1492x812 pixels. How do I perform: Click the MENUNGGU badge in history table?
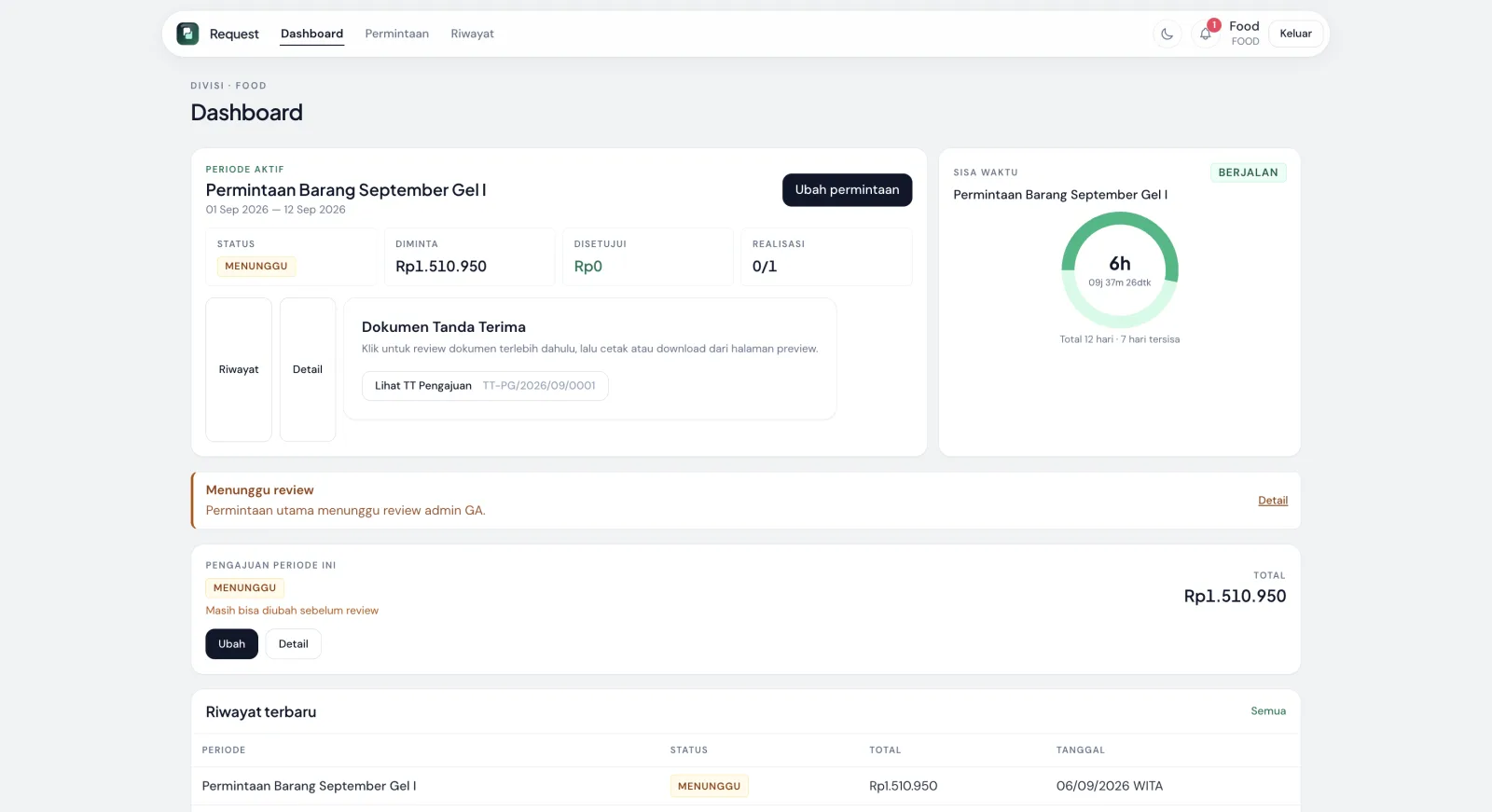[710, 786]
